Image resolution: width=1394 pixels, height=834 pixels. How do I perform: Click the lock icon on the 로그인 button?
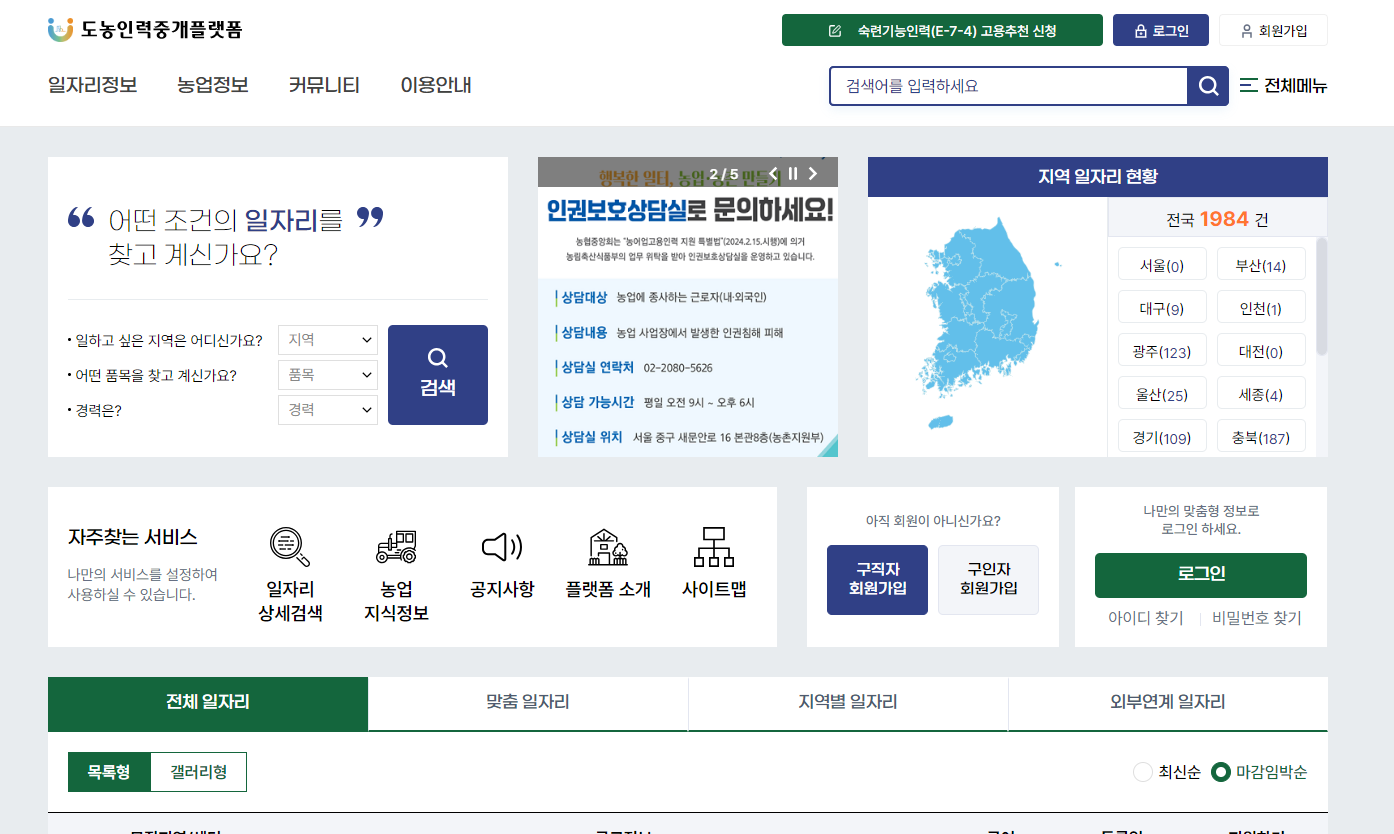[x=1139, y=30]
